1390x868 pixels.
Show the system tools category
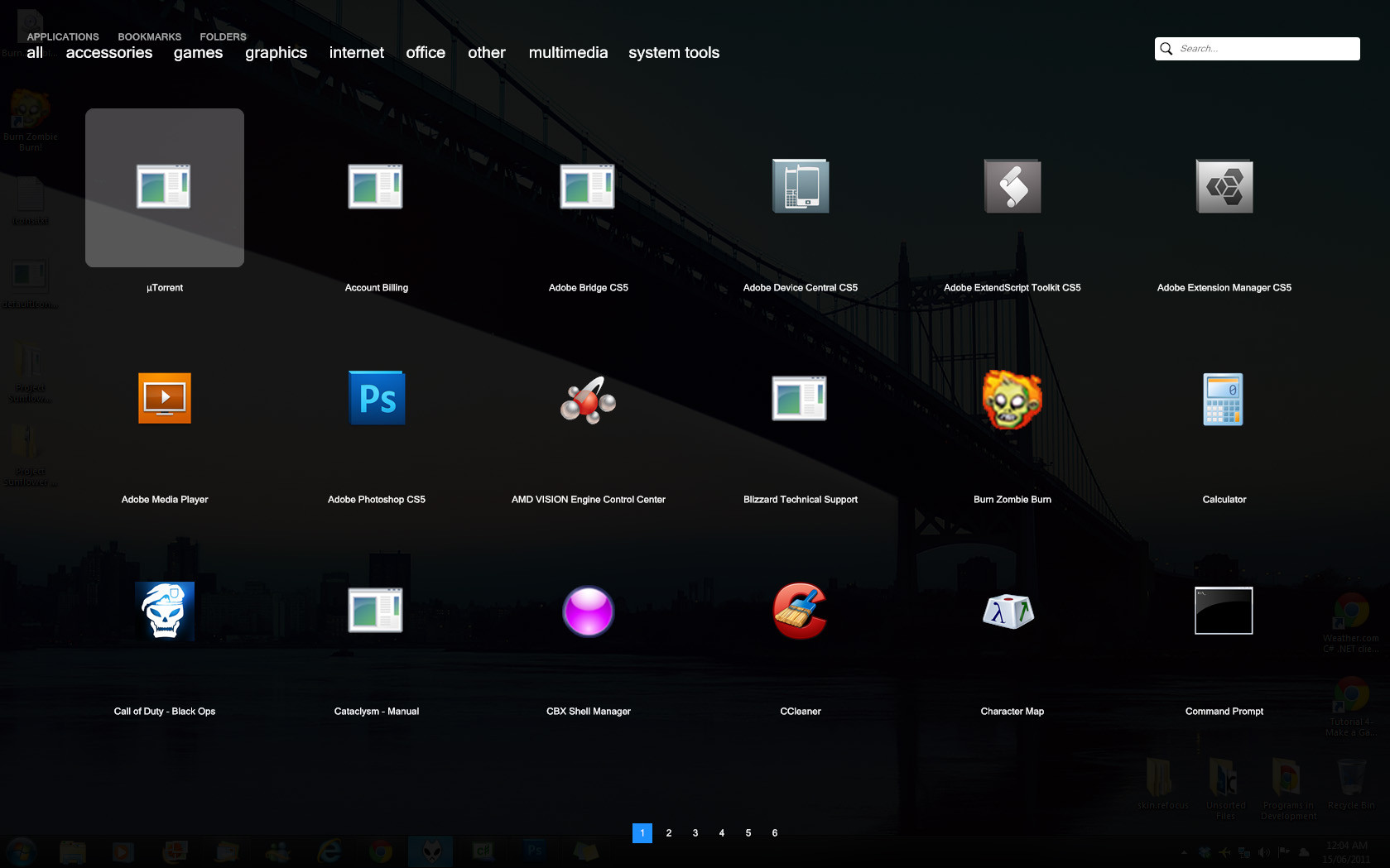tap(674, 53)
